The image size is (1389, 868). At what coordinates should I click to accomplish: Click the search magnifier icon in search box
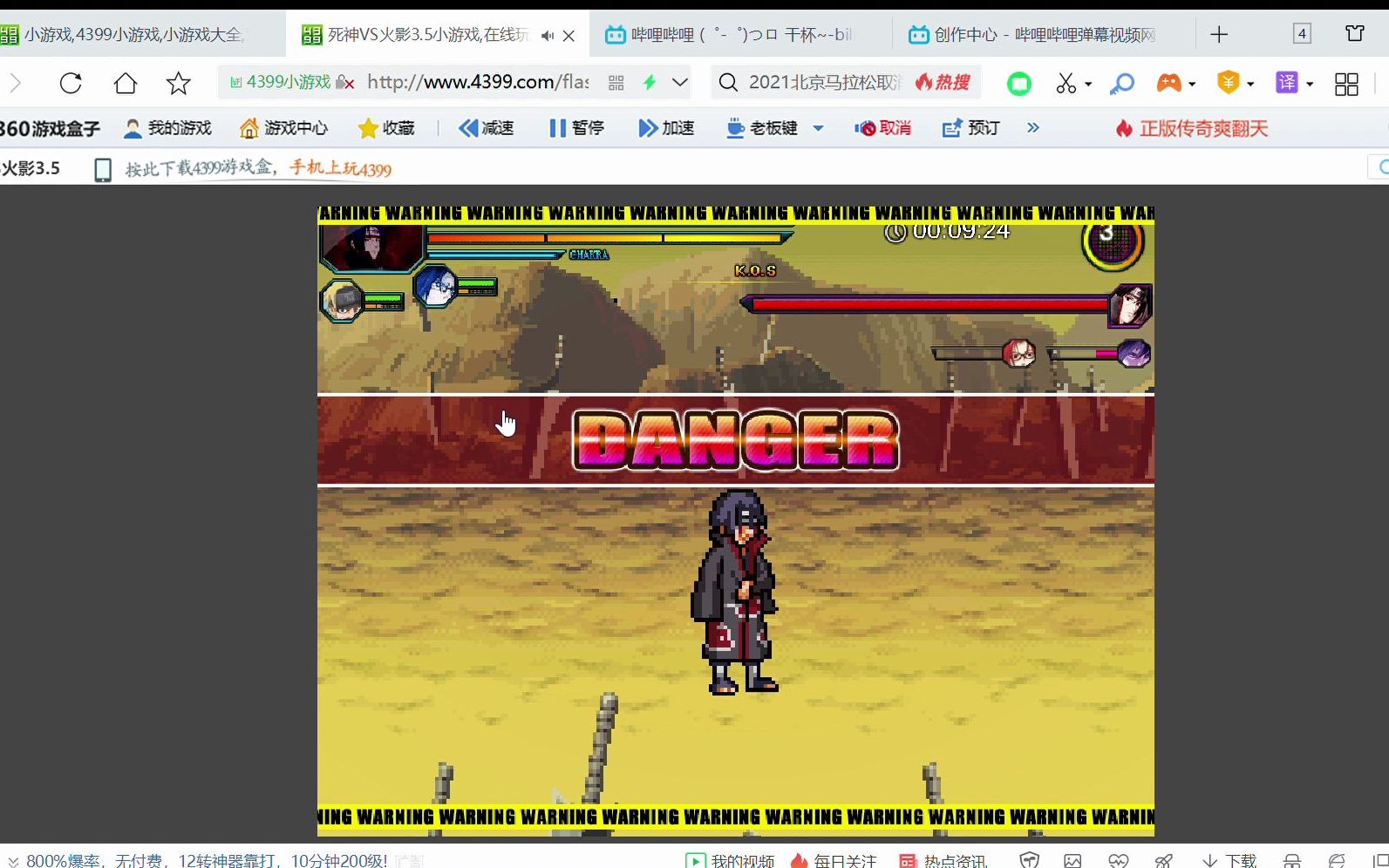[727, 83]
